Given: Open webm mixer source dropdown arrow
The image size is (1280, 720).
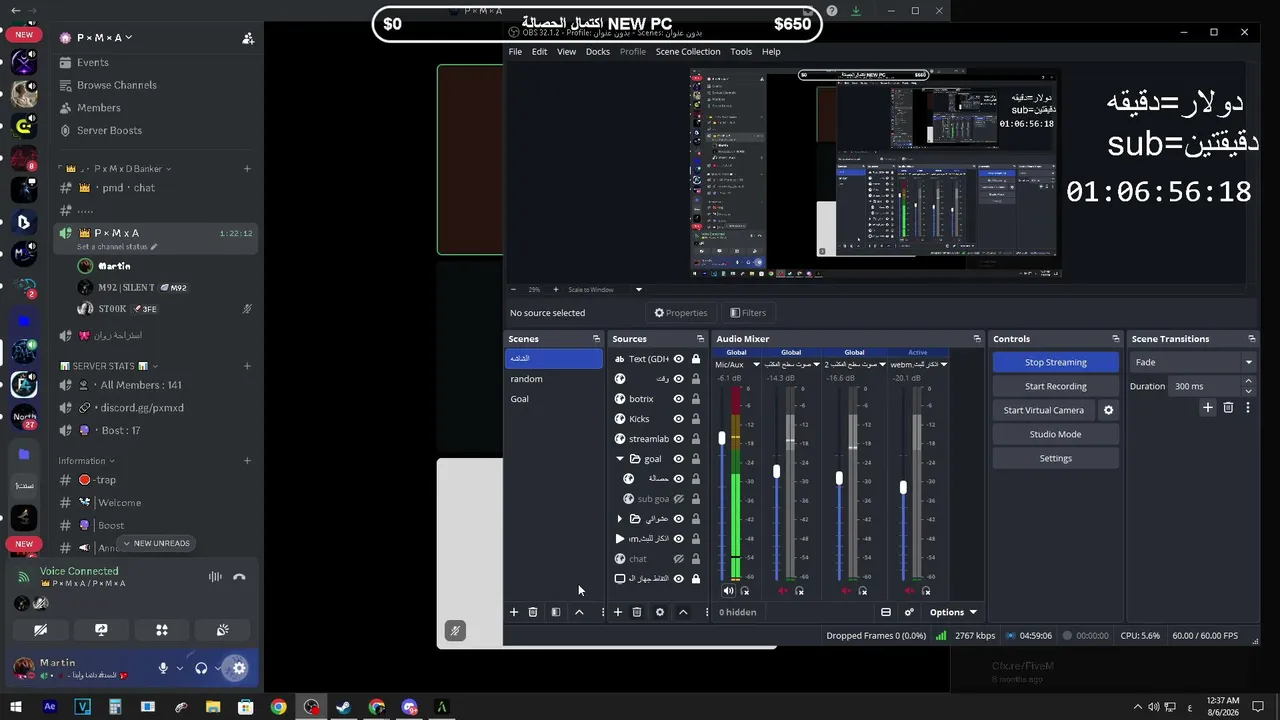Looking at the screenshot, I should click(x=943, y=365).
